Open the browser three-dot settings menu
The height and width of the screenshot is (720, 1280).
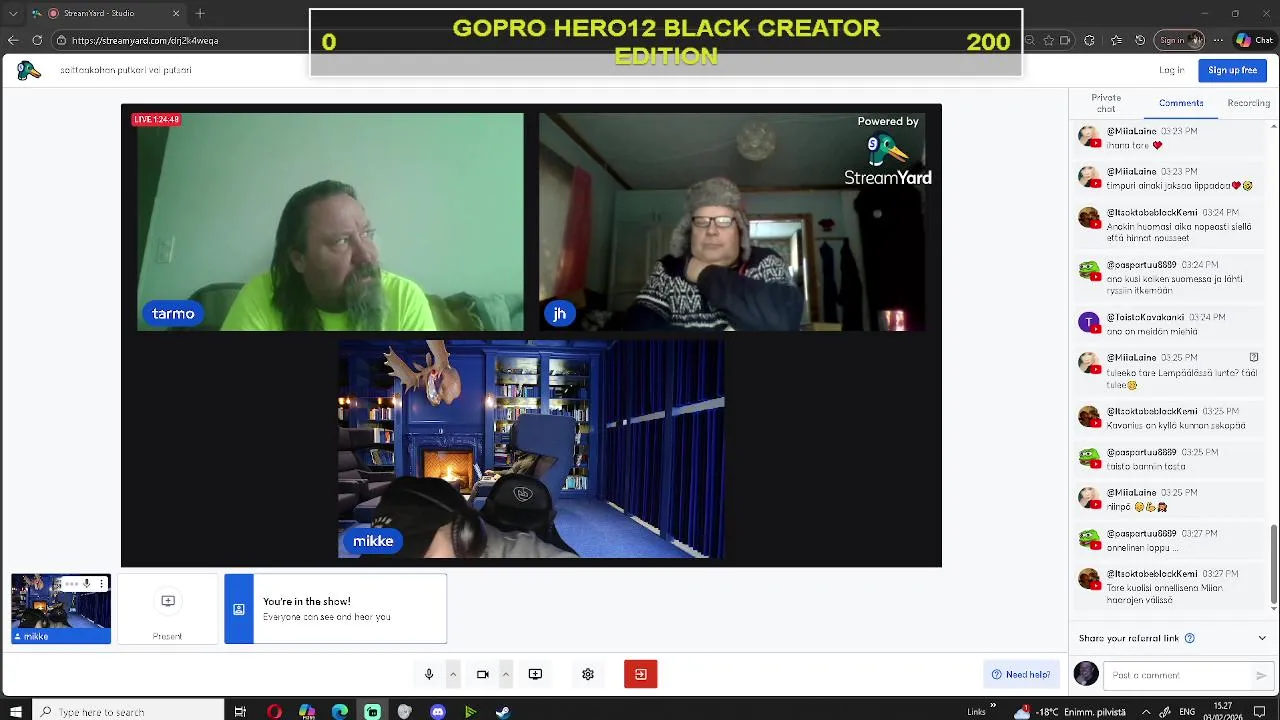pyautogui.click(x=1217, y=41)
